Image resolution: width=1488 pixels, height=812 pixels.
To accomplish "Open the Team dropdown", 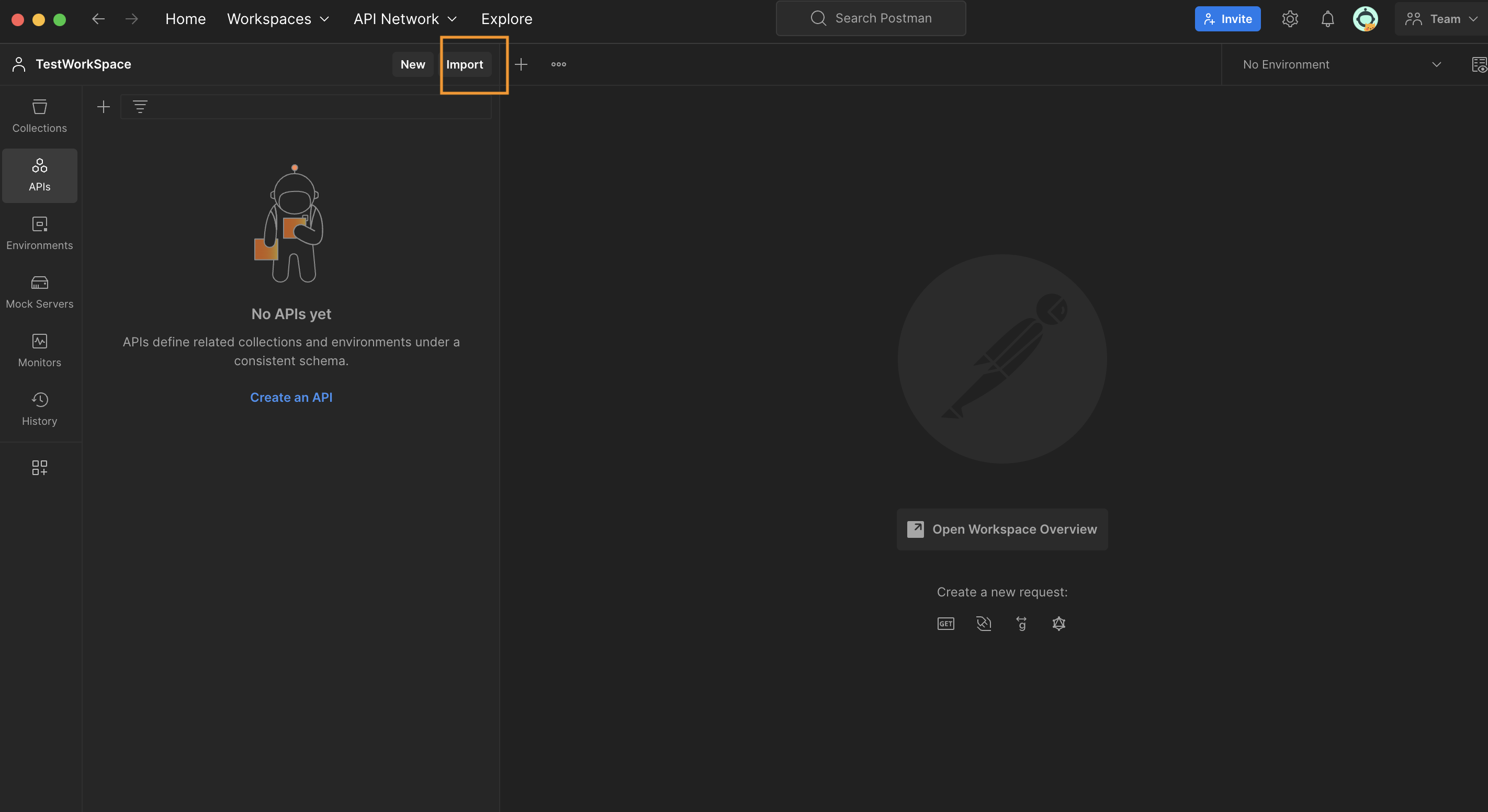I will 1441,19.
